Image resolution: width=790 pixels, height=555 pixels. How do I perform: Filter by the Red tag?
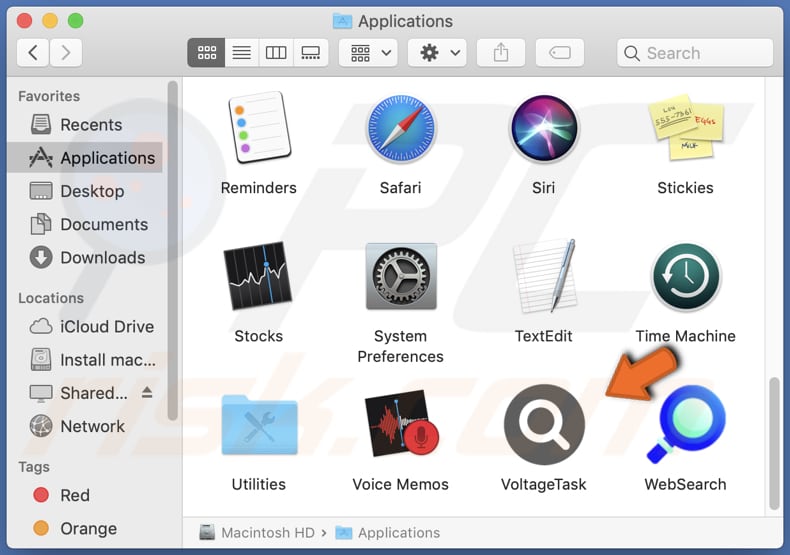pyautogui.click(x=85, y=495)
